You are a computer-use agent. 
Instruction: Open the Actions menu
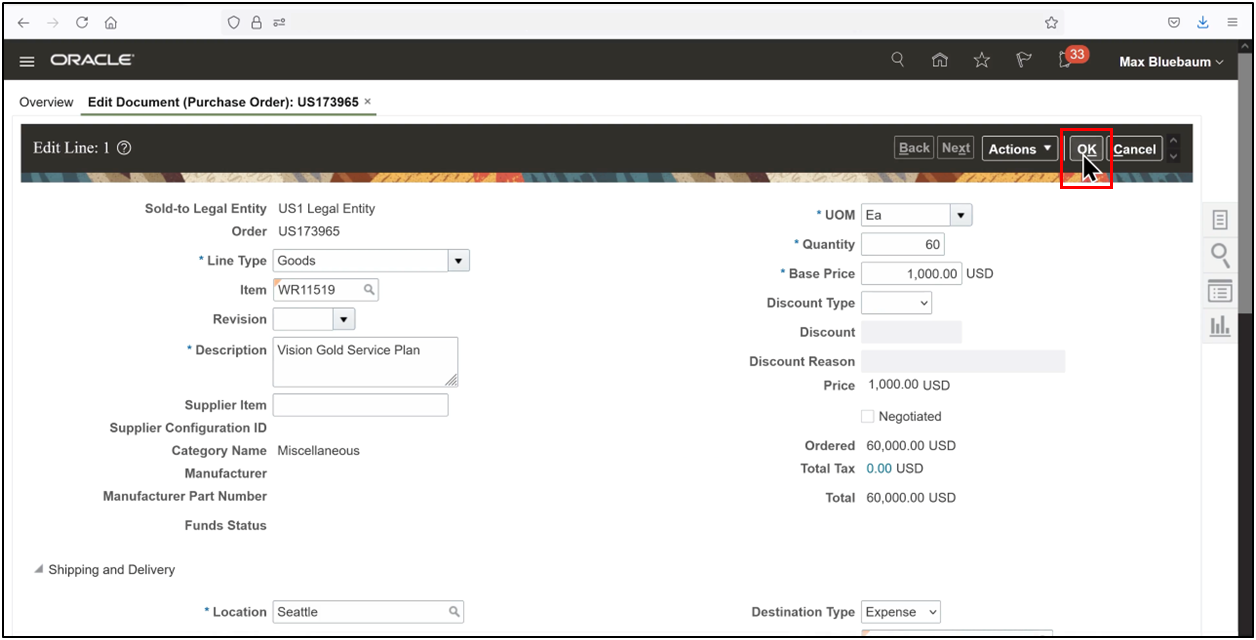(1018, 147)
